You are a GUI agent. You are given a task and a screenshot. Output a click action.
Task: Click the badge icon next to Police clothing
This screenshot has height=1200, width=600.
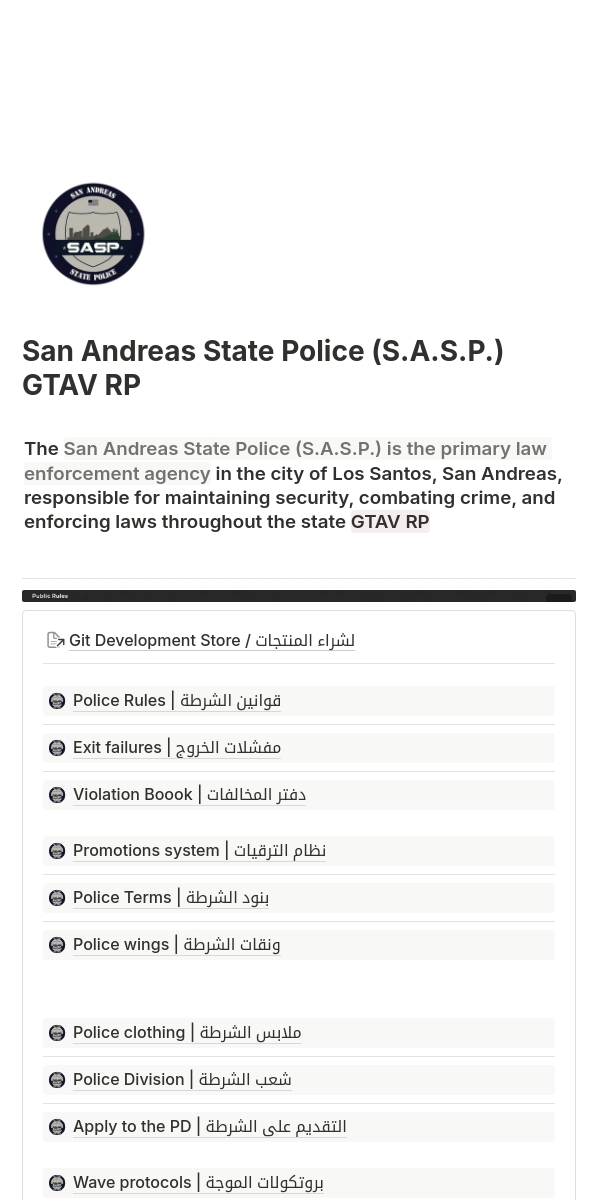tap(57, 1033)
